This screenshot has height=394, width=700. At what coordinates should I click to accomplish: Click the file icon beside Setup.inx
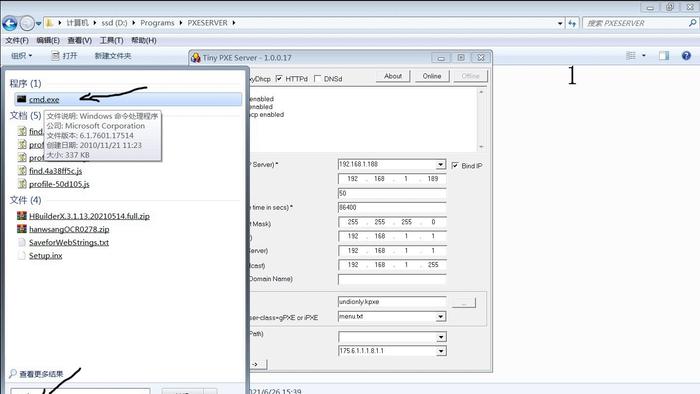(x=21, y=255)
